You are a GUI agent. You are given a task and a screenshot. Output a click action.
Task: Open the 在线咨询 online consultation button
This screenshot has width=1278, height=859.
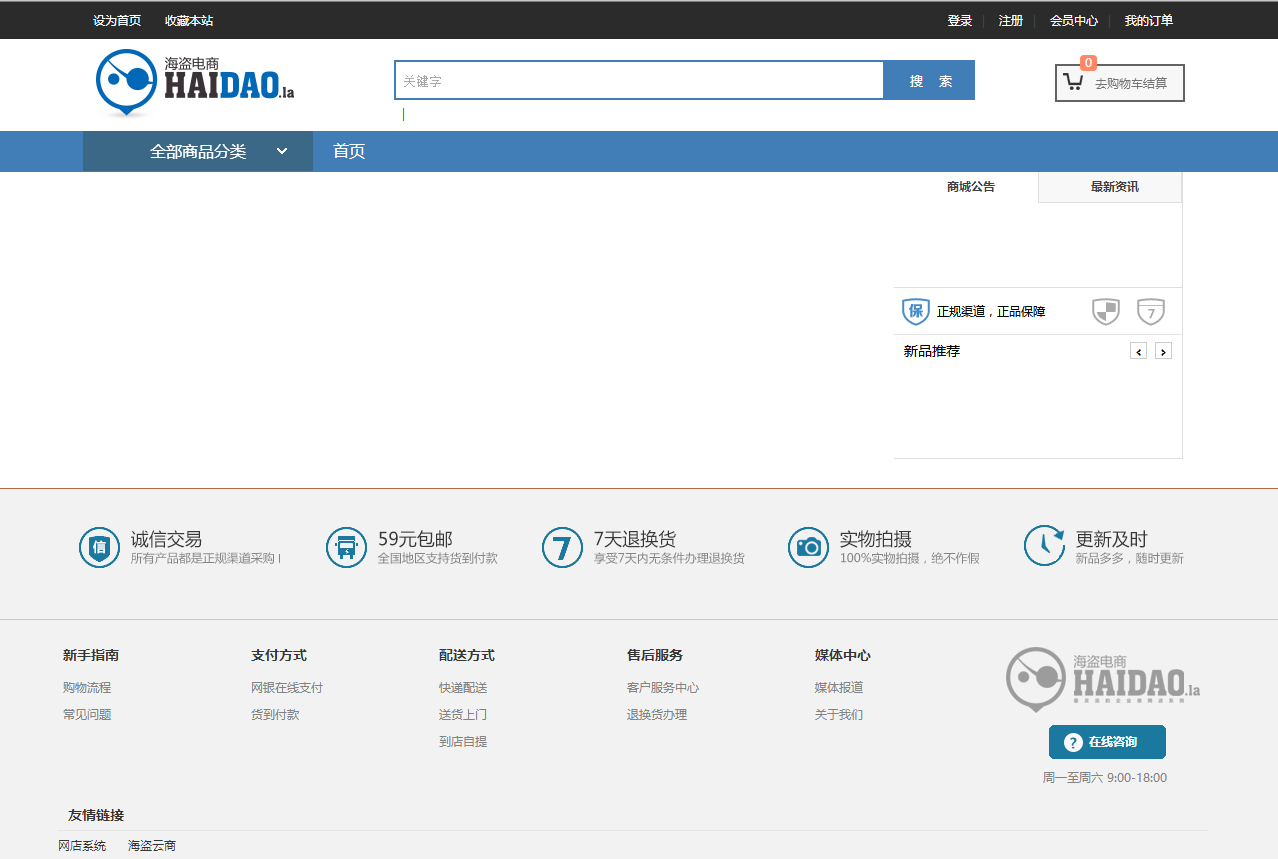[x=1107, y=742]
